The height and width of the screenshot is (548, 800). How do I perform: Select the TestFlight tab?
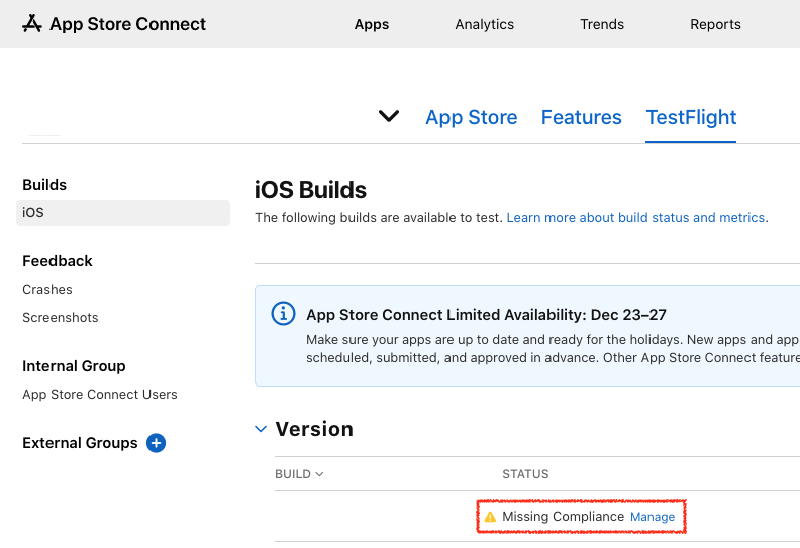691,117
